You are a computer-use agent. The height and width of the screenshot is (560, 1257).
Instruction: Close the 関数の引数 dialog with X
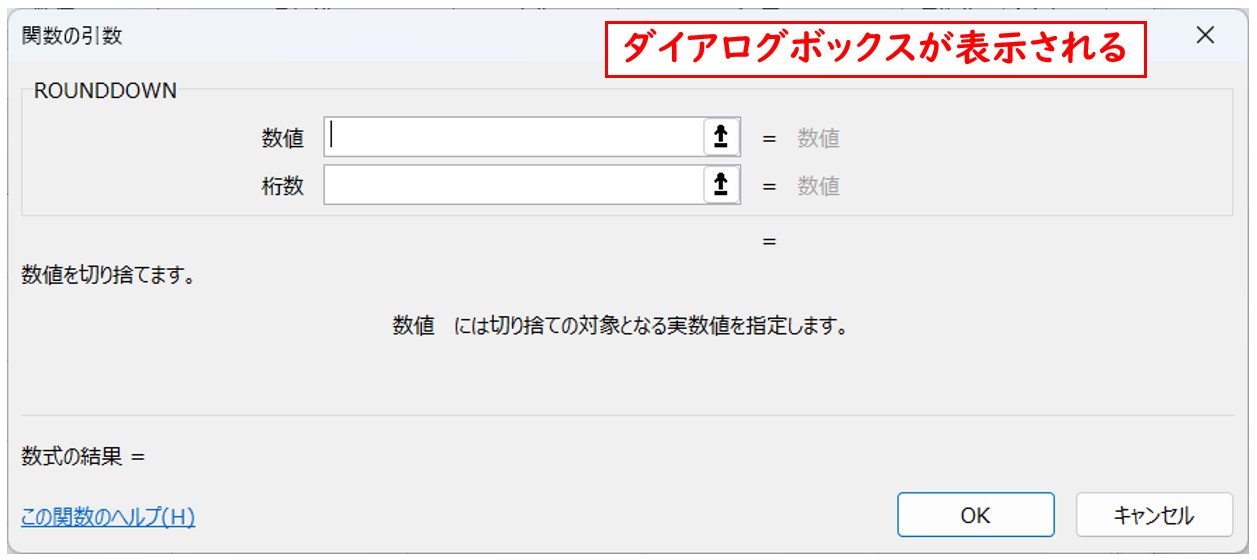pyautogui.click(x=1205, y=35)
